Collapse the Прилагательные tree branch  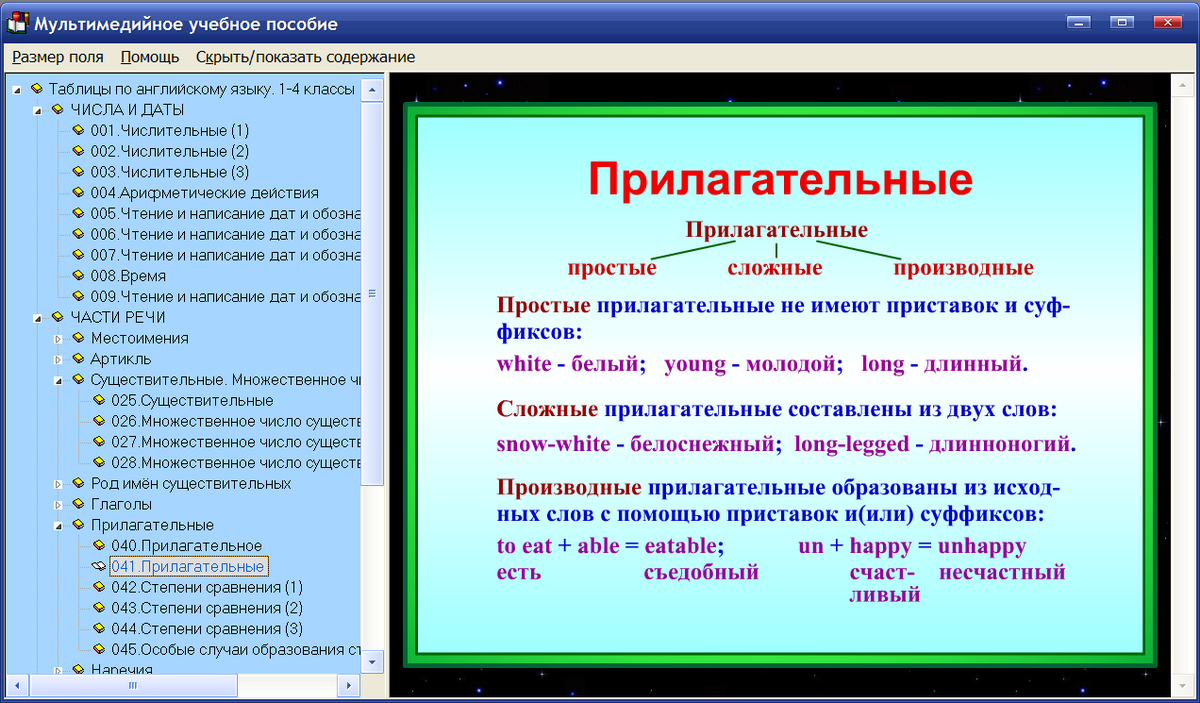coord(58,525)
